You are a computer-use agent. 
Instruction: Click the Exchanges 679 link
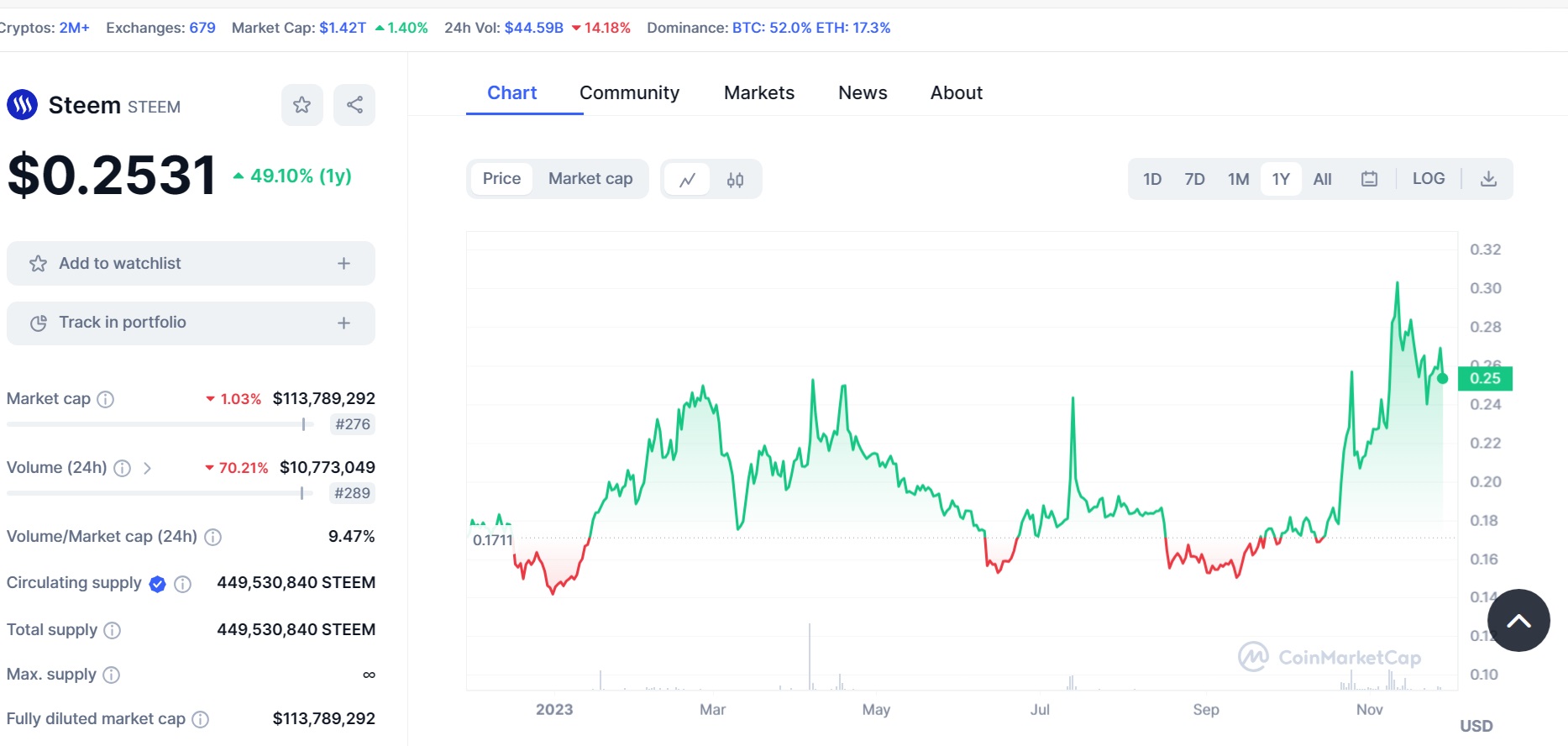point(202,28)
